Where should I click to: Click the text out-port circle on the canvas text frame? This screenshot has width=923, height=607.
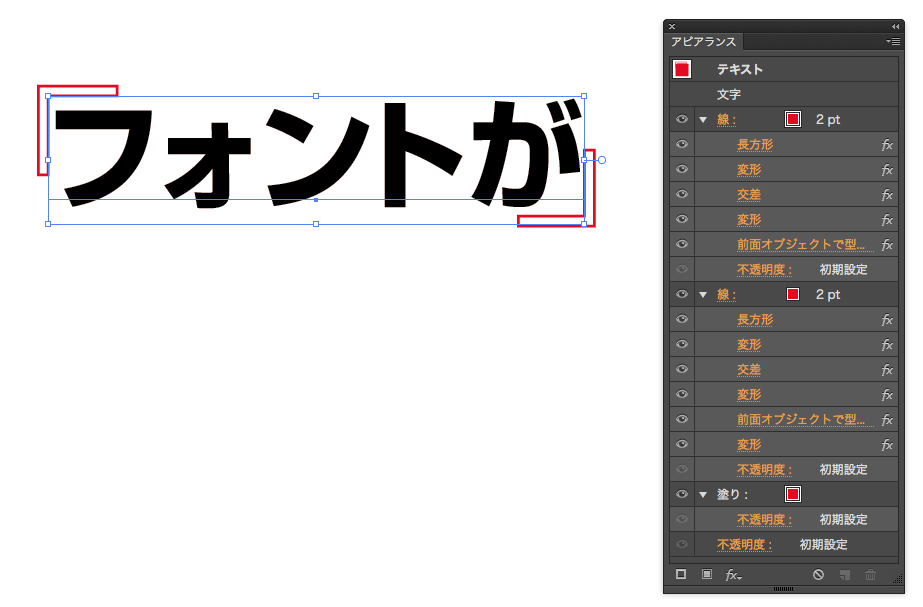pos(602,160)
